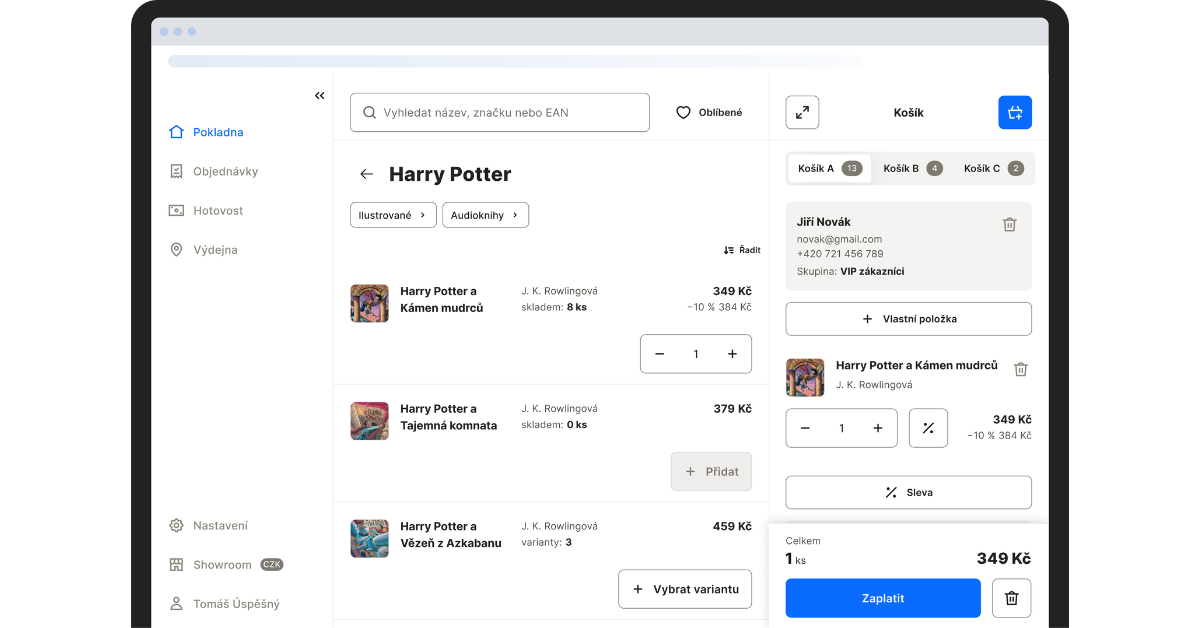This screenshot has width=1200, height=628.
Task: Open Objednávky in the sidebar
Action: click(x=214, y=171)
